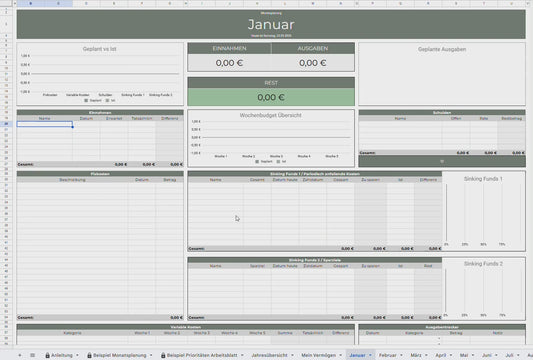
Task: Open dropdown arrow on Juni tab
Action: click(496, 355)
